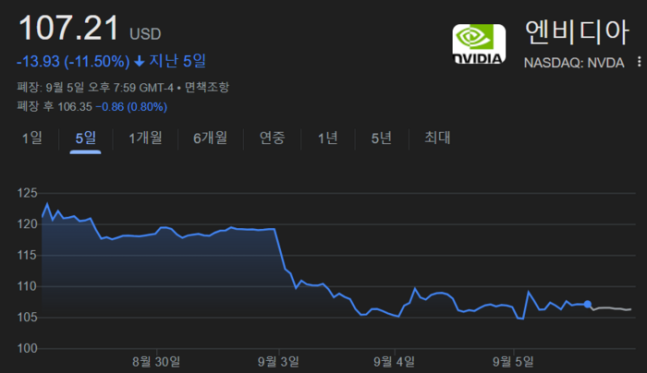Switch to the 5년 range tab
The width and height of the screenshot is (647, 373).
pyautogui.click(x=381, y=138)
